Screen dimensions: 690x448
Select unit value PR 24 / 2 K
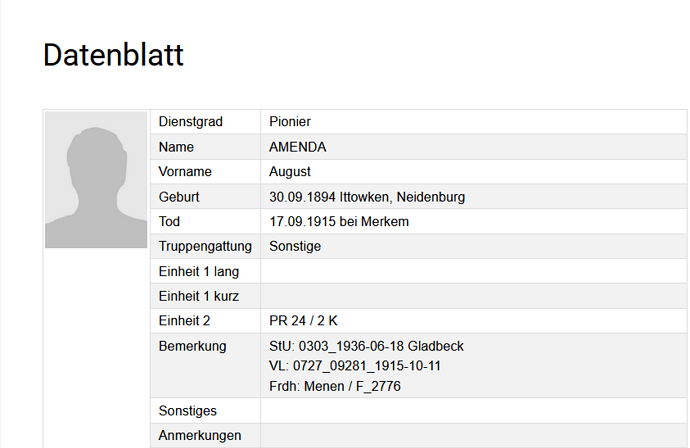pyautogui.click(x=303, y=321)
